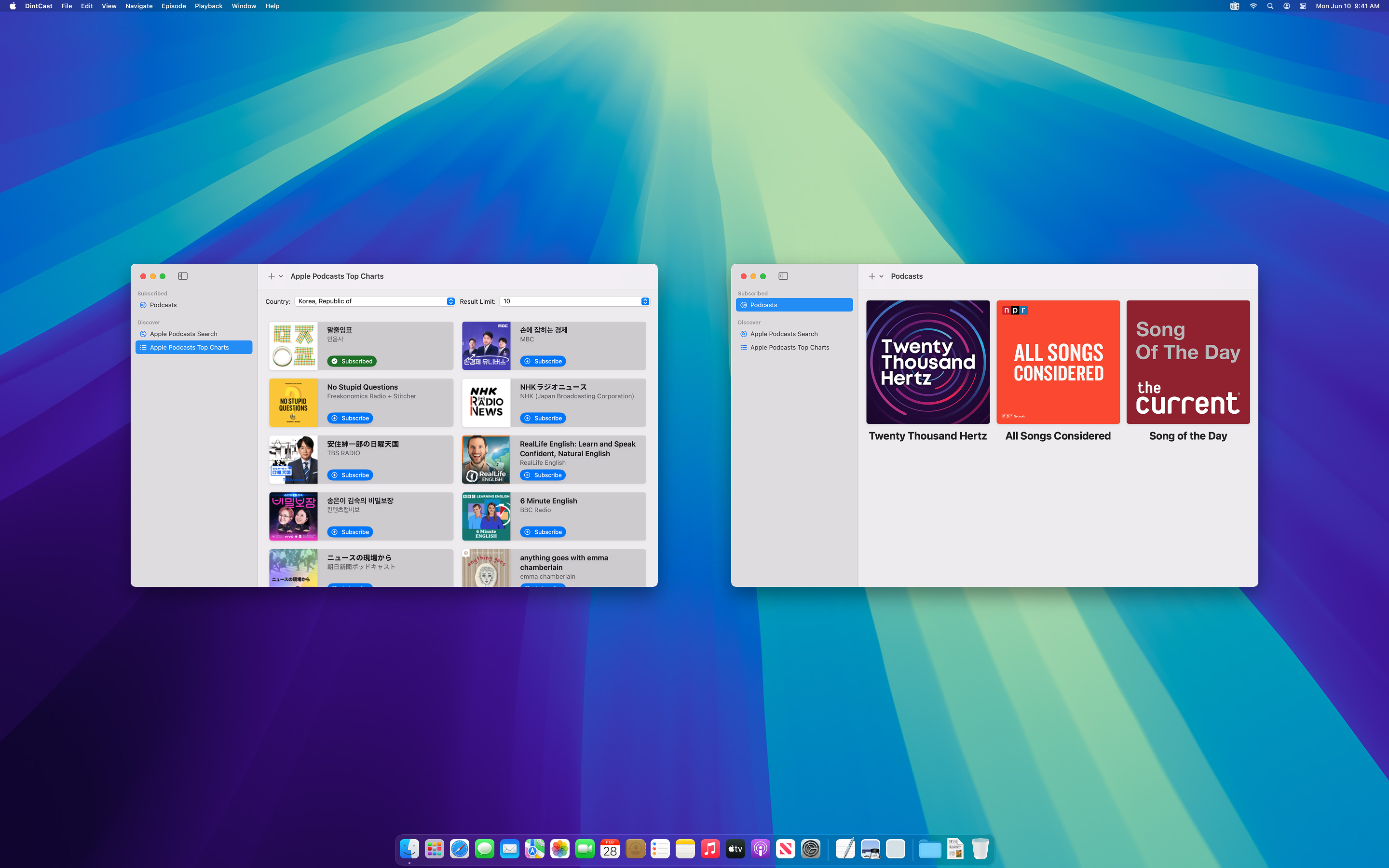
Task: Open Control Center in menu bar
Action: click(x=1303, y=6)
